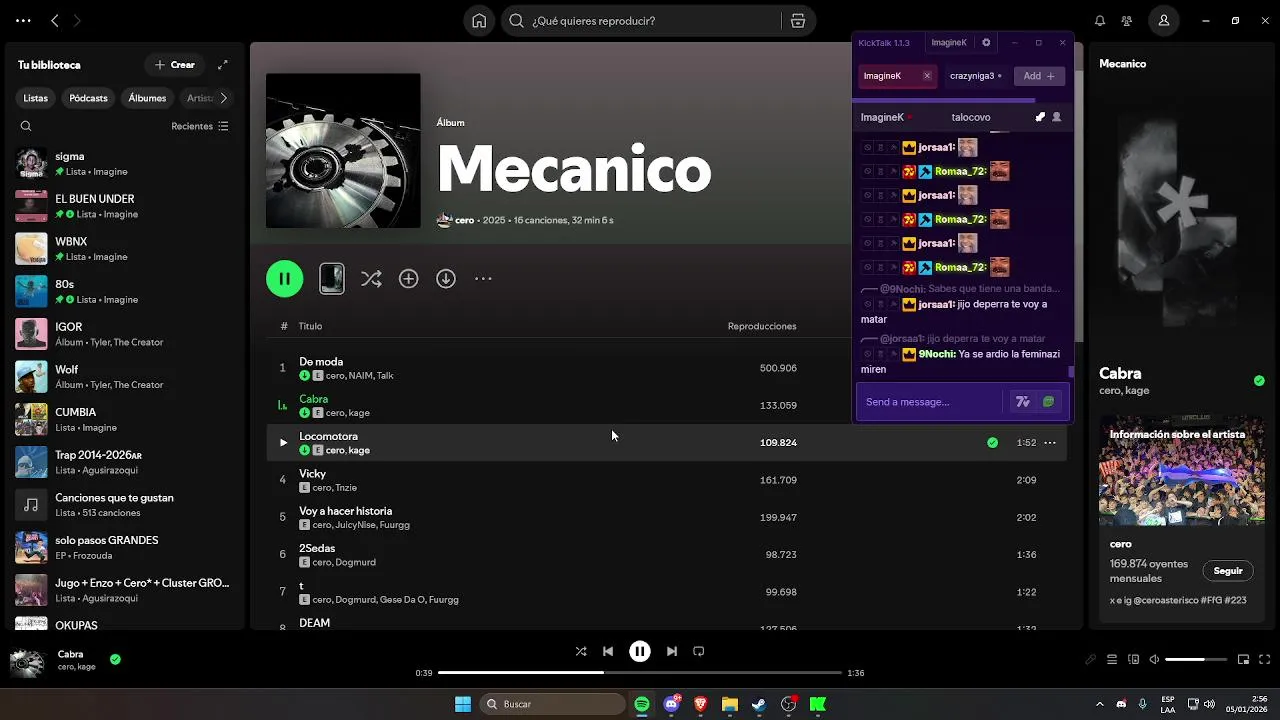Focus the '¿Qué quieres reproducir?' search field
The width and height of the screenshot is (1280, 720).
[640, 21]
